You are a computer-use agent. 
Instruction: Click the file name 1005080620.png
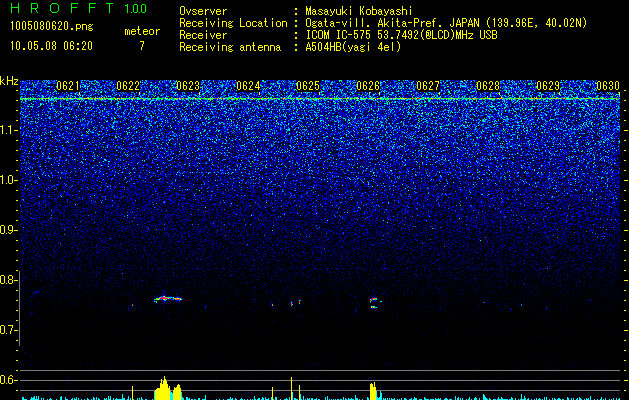tap(52, 26)
